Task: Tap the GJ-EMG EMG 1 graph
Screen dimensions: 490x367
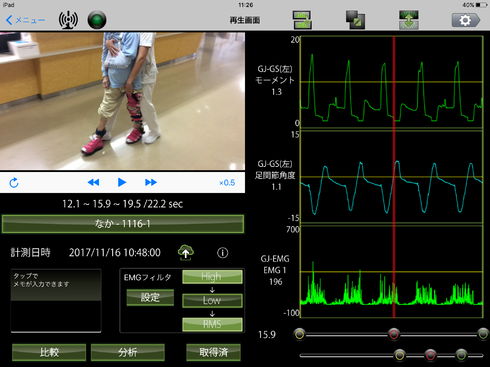Action: (x=392, y=272)
